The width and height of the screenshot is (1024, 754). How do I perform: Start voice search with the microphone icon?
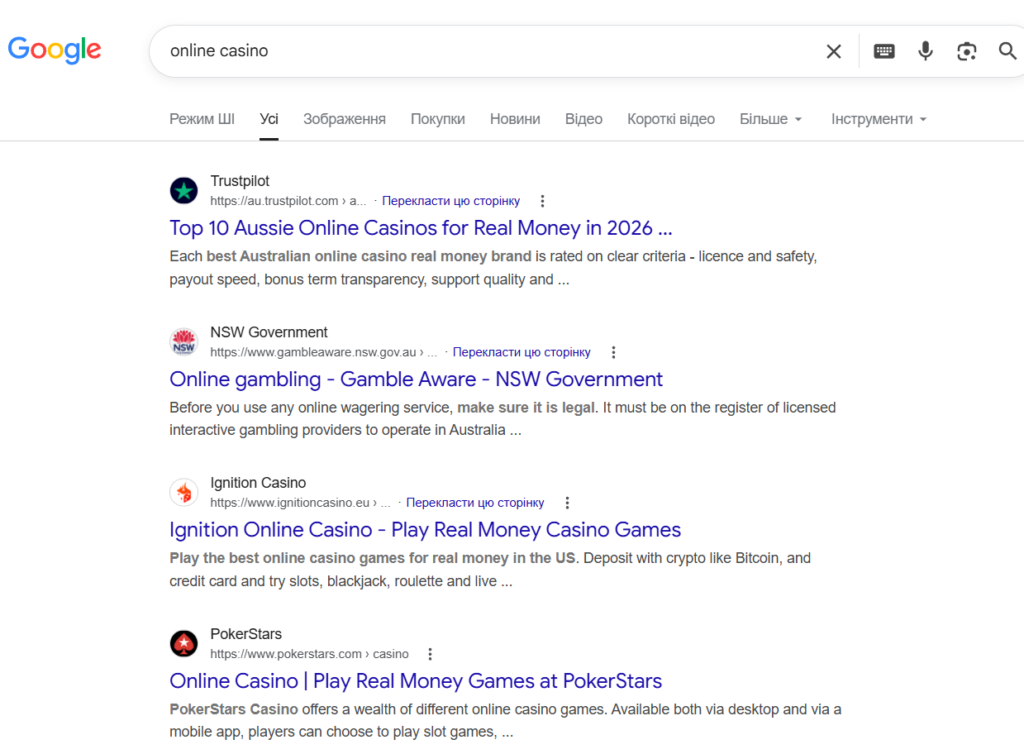(925, 51)
